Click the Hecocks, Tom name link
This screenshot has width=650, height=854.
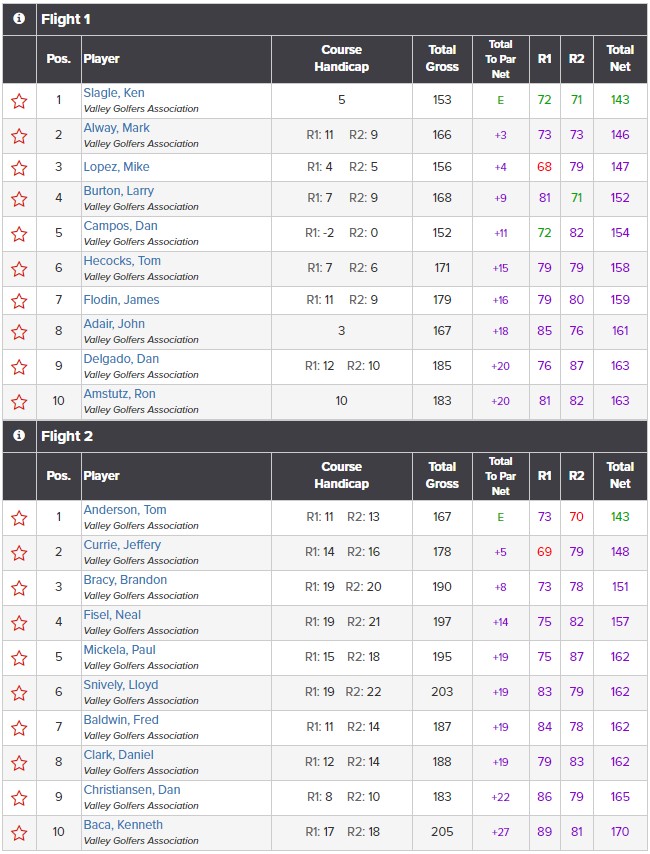(x=122, y=261)
